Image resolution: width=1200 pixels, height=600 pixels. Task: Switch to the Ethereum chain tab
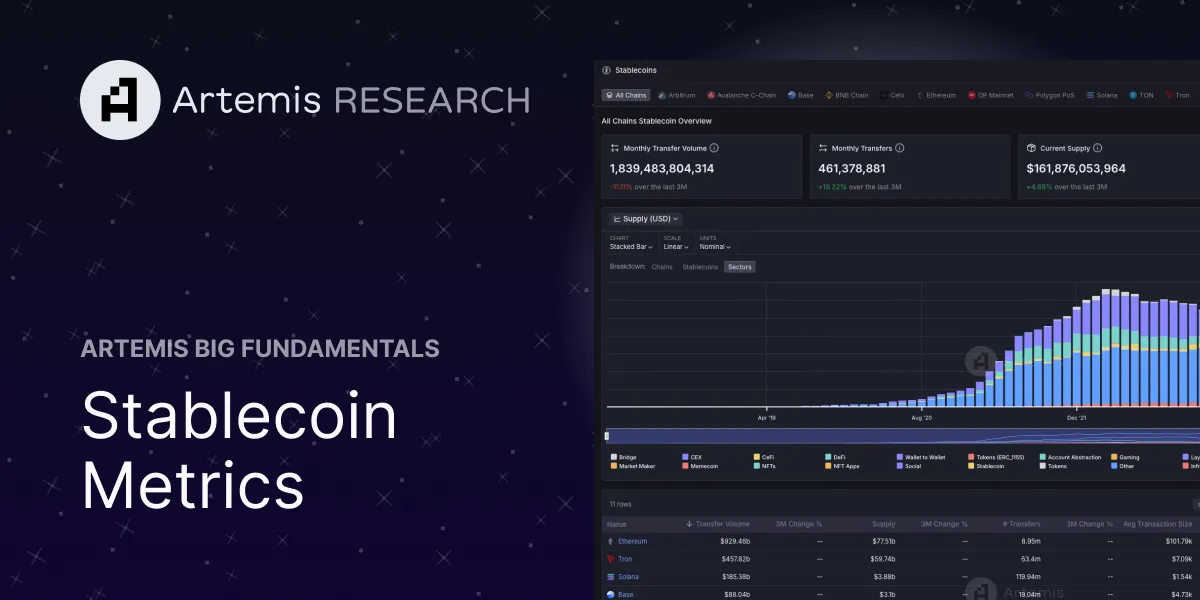pos(935,95)
